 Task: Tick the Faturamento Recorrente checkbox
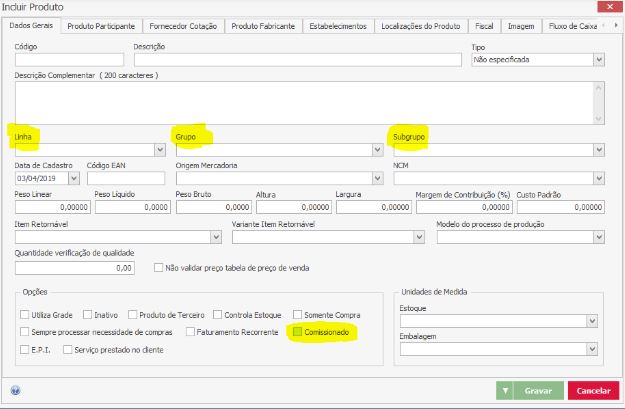[x=191, y=331]
